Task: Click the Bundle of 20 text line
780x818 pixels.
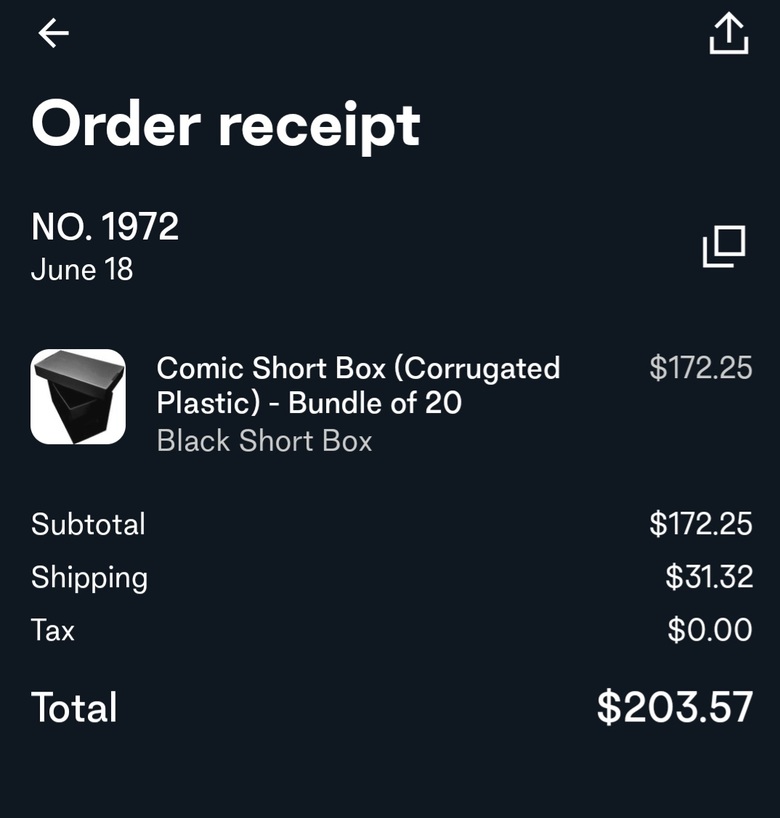Action: (309, 403)
